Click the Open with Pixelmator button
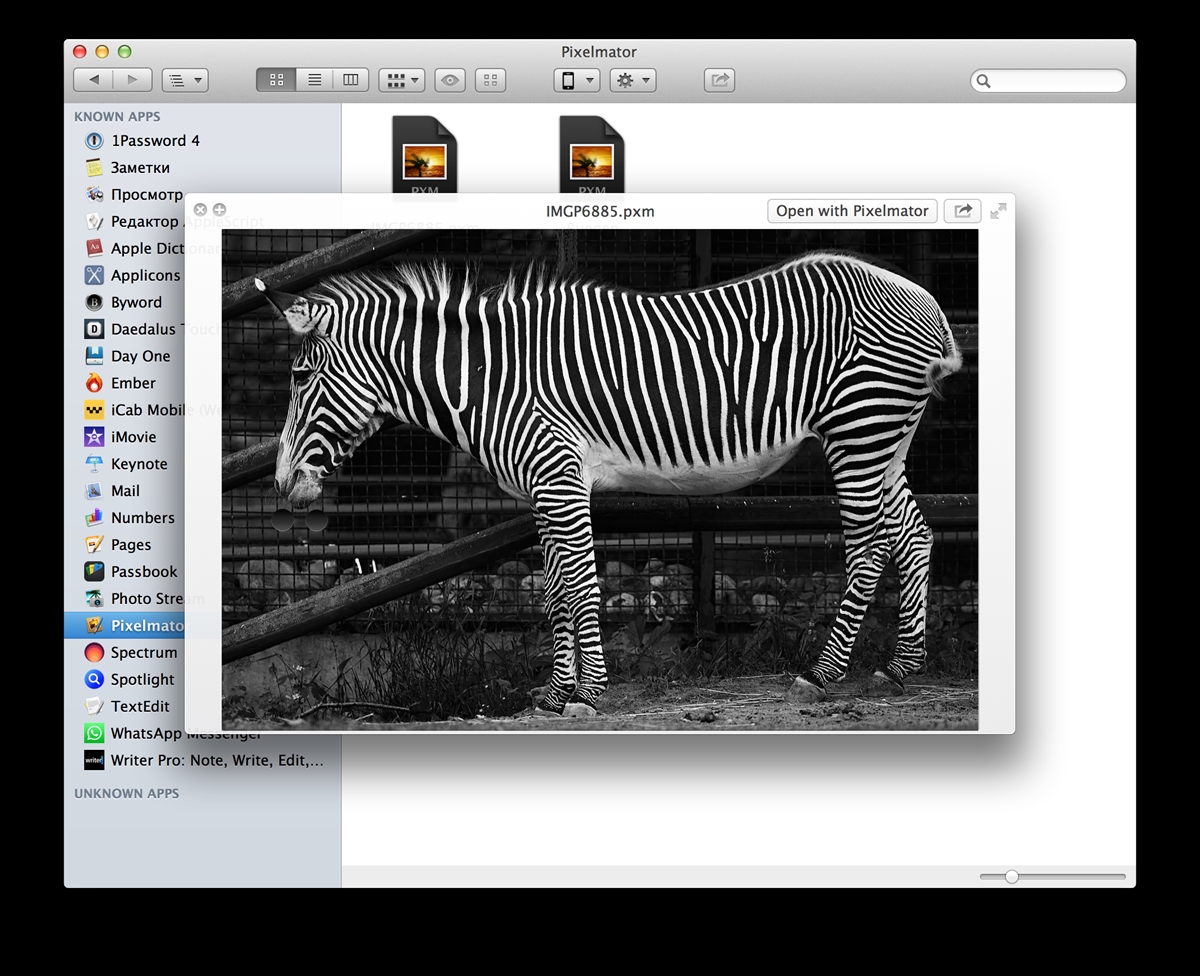 (x=852, y=211)
